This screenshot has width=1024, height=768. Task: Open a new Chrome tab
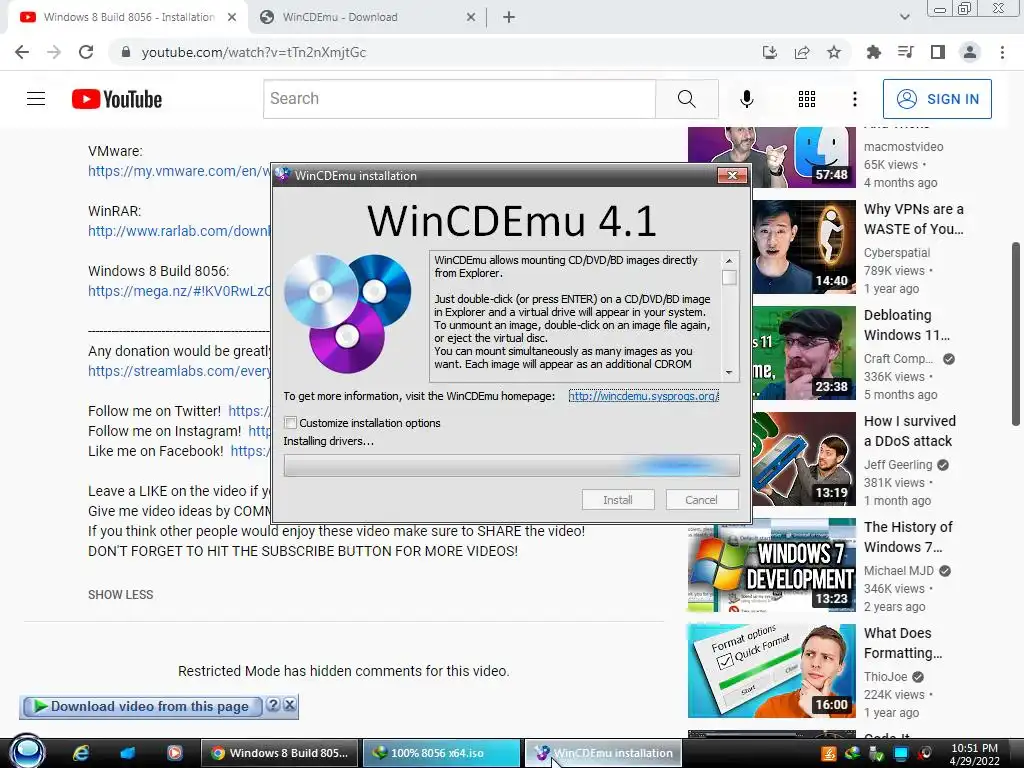[x=509, y=17]
